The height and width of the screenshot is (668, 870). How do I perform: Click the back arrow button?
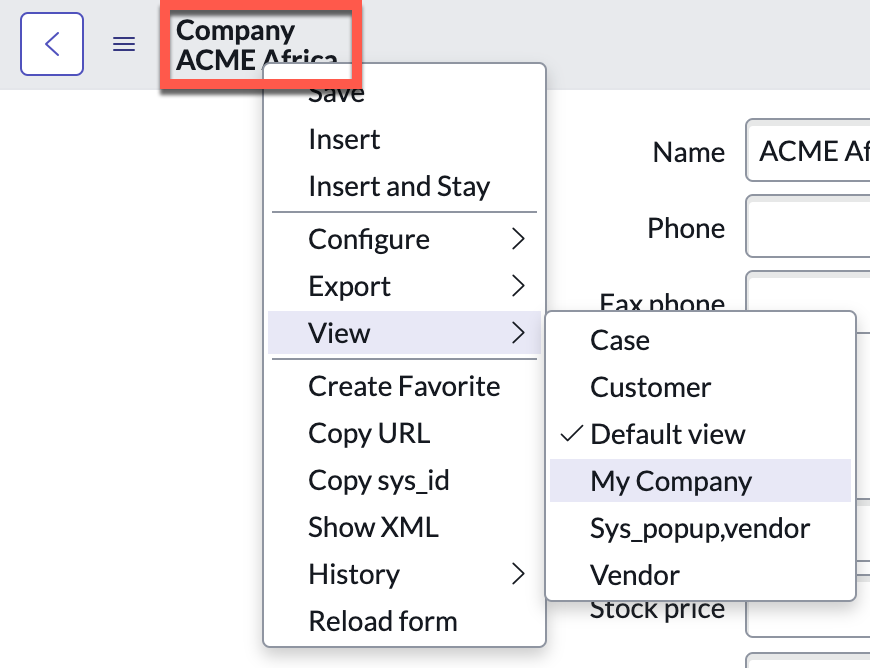pyautogui.click(x=52, y=44)
